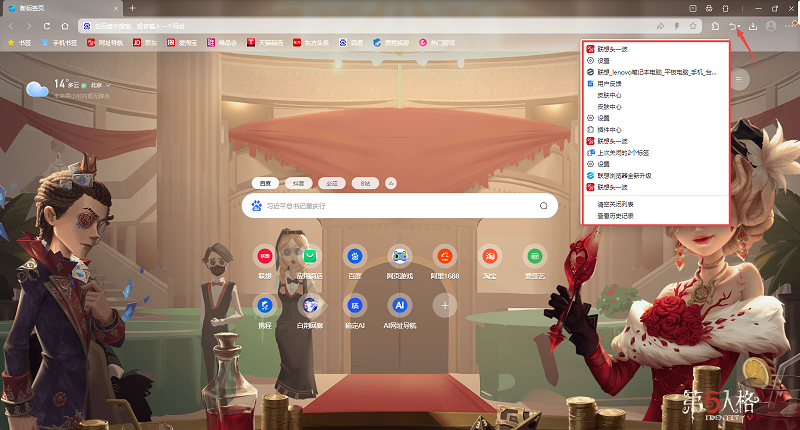The width and height of the screenshot is (800, 430).
Task: Open the 携程旅游 bookmark
Action: tap(391, 43)
